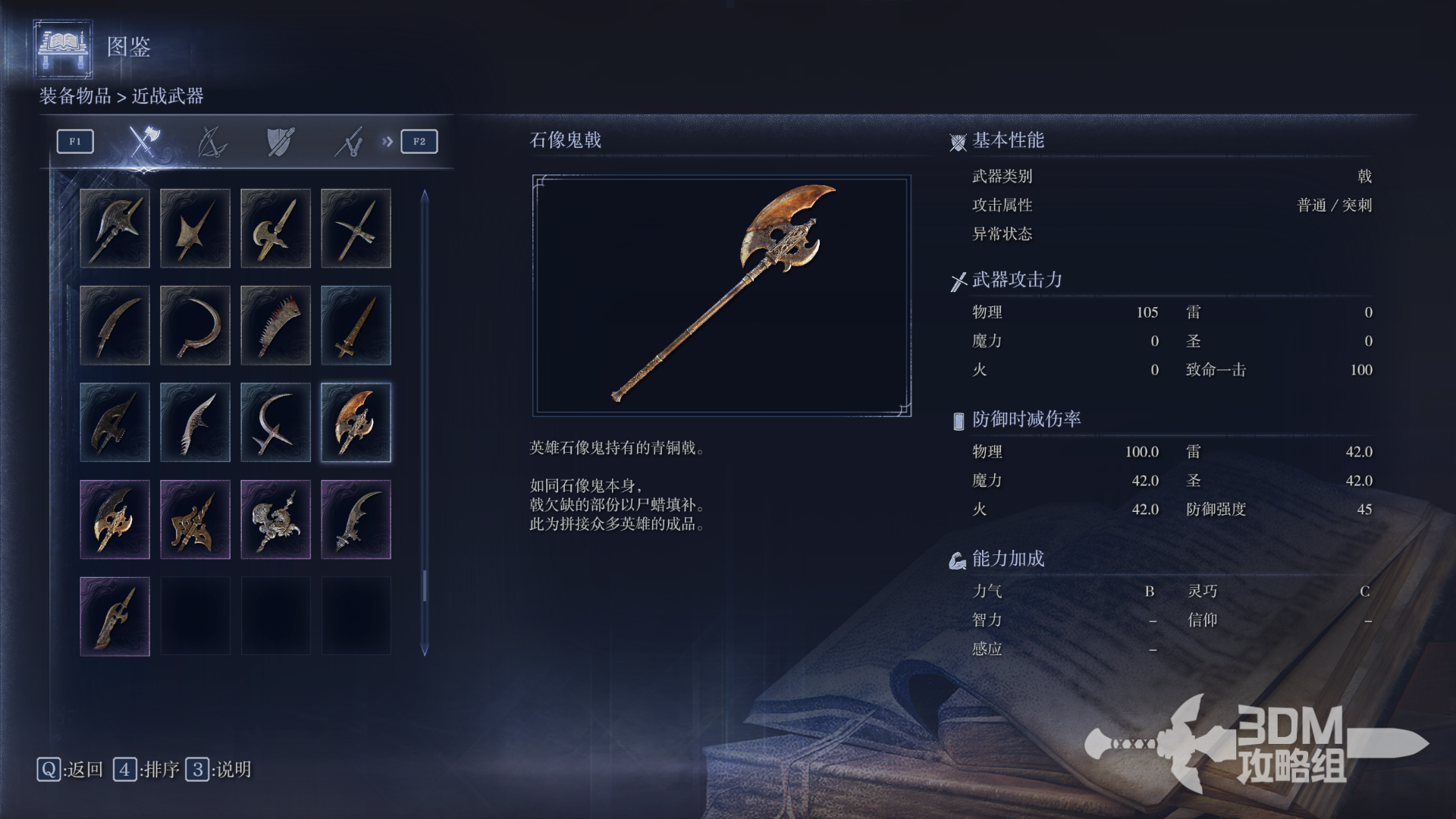Click the weapon list scrollbar thumb
1456x819 pixels.
(425, 585)
